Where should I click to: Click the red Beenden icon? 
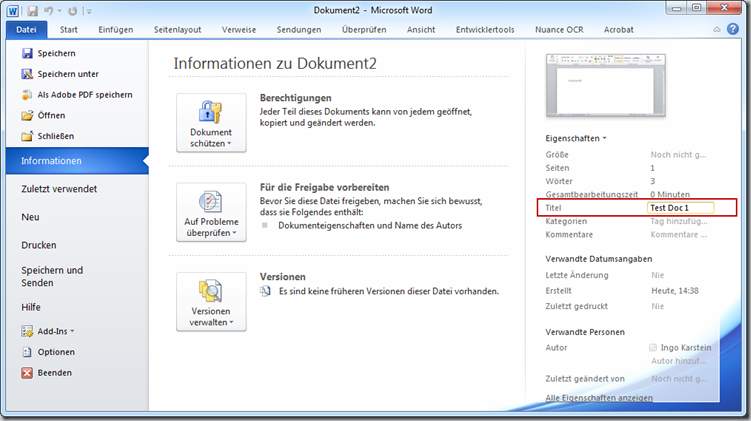[x=27, y=373]
